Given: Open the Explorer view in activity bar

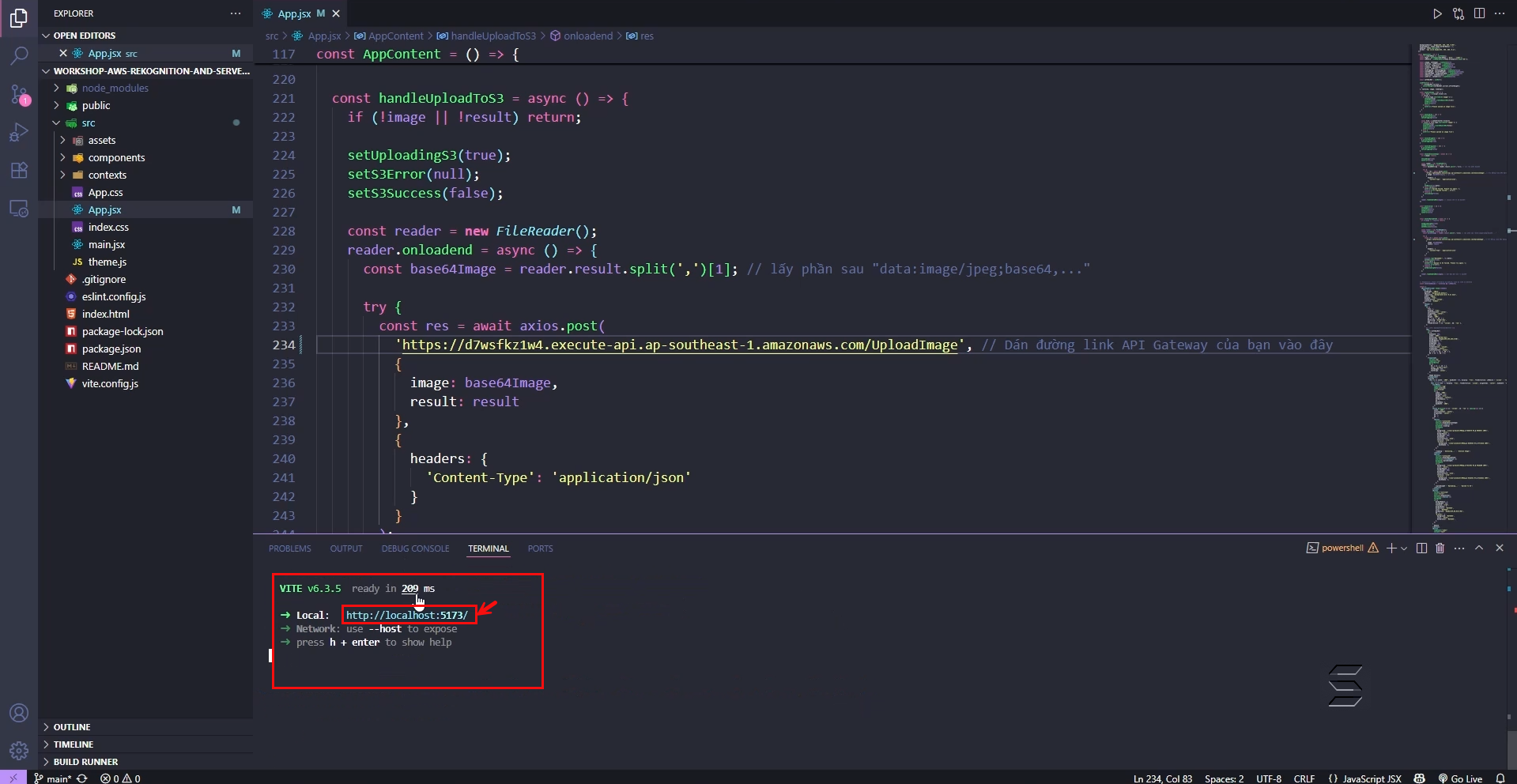Looking at the screenshot, I should 19,17.
